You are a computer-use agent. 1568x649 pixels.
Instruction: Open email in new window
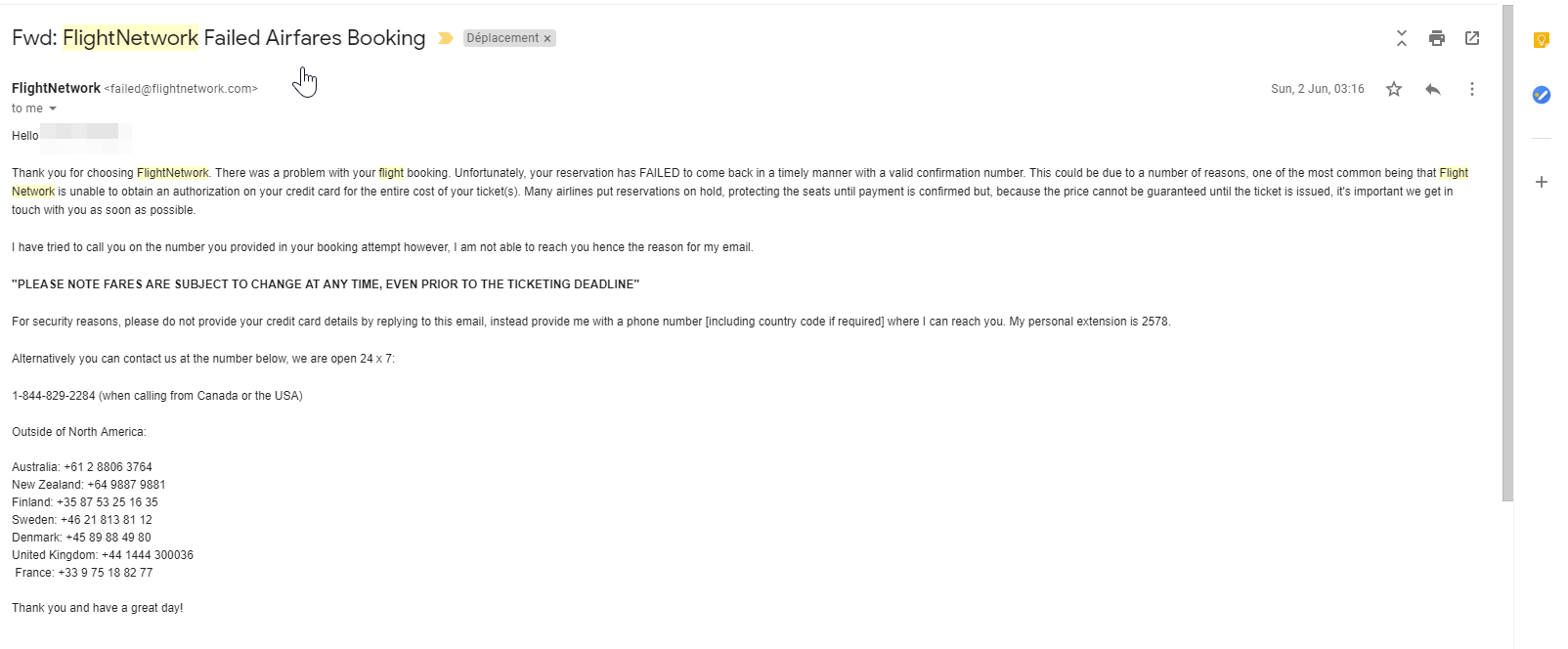1472,38
